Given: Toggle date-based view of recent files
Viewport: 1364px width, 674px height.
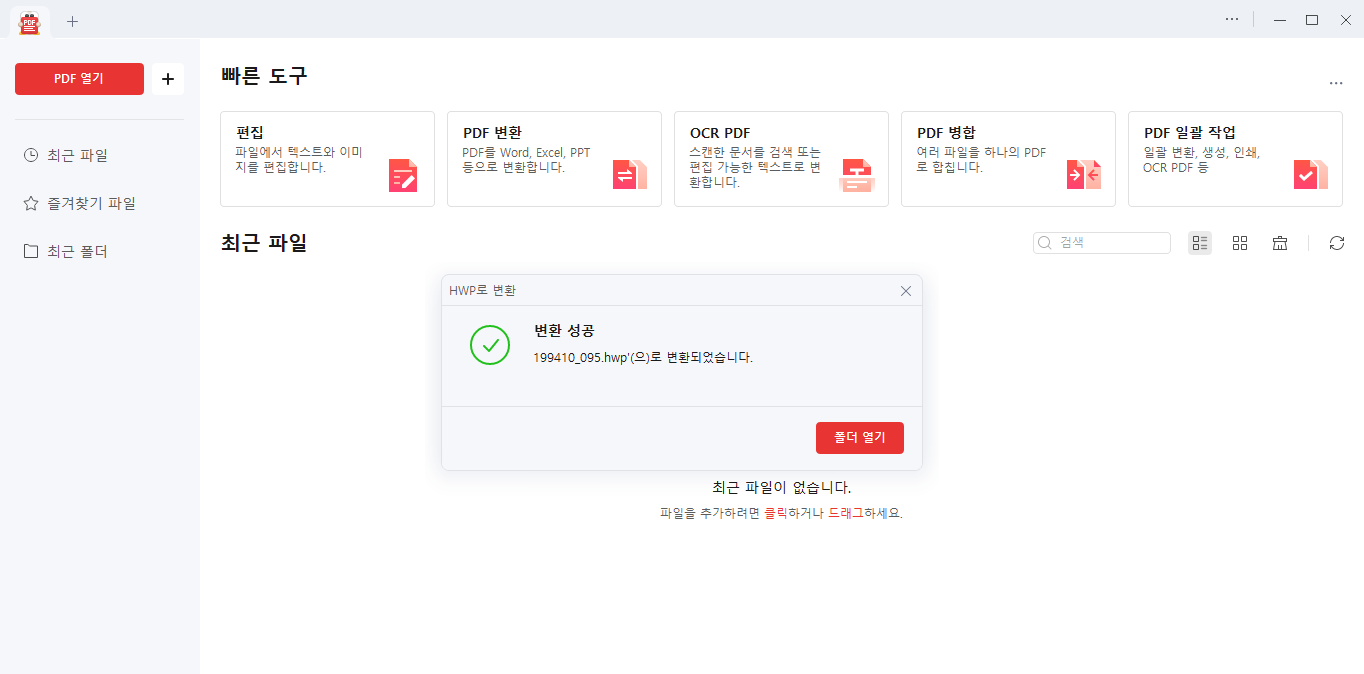Looking at the screenshot, I should pyautogui.click(x=1280, y=242).
